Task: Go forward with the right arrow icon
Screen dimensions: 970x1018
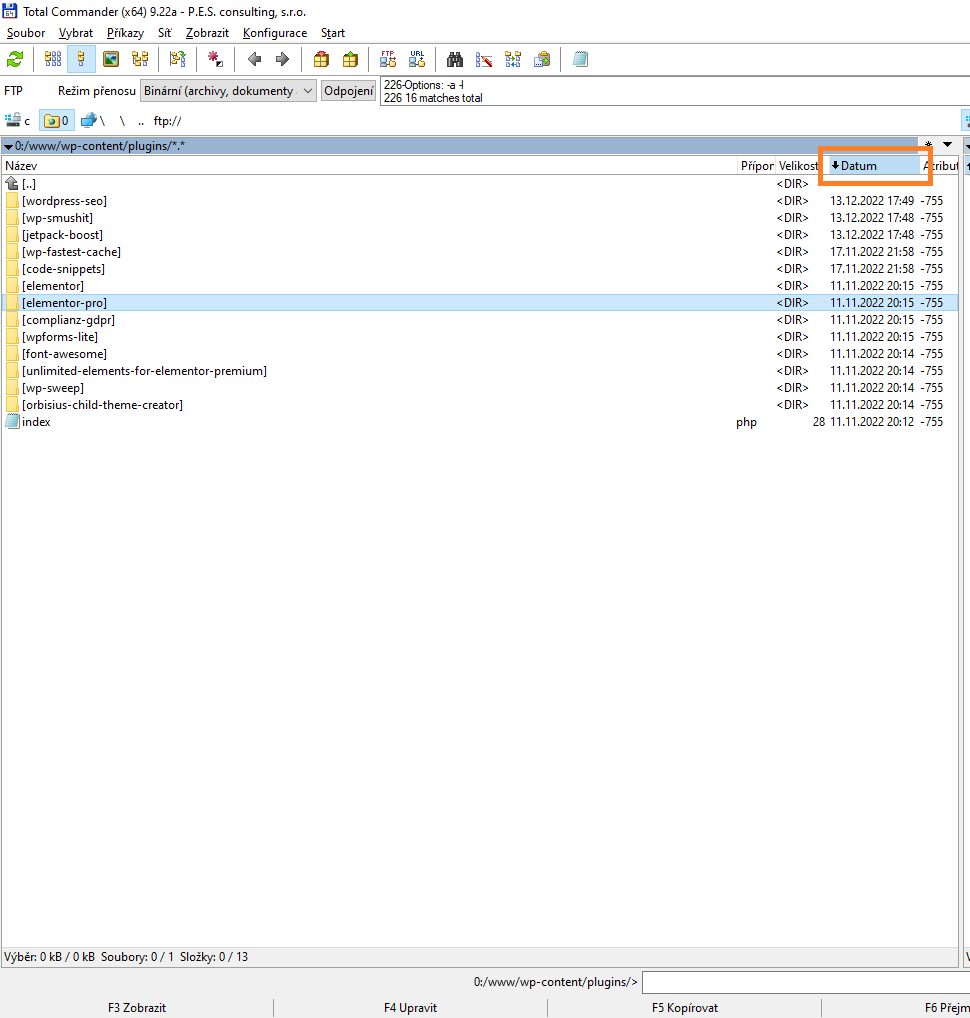Action: pos(282,60)
